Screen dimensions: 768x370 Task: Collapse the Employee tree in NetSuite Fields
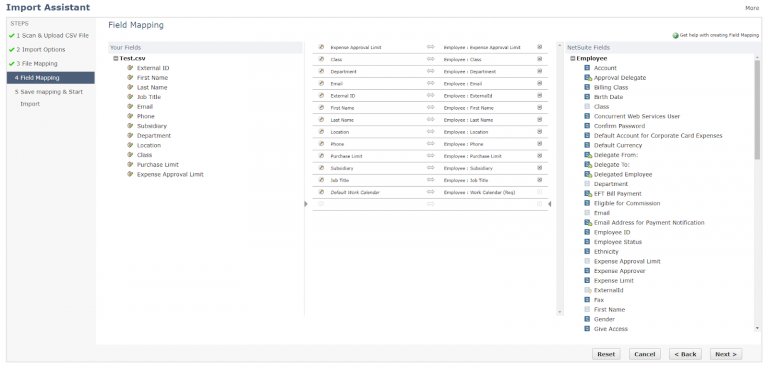click(x=573, y=58)
